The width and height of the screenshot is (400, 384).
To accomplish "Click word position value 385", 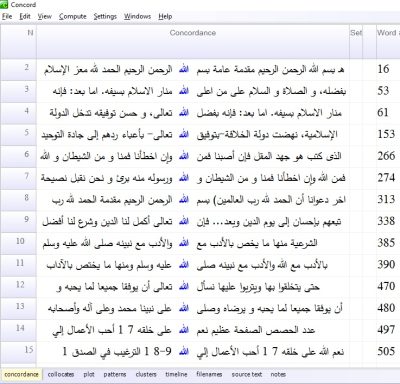I will 386,243.
